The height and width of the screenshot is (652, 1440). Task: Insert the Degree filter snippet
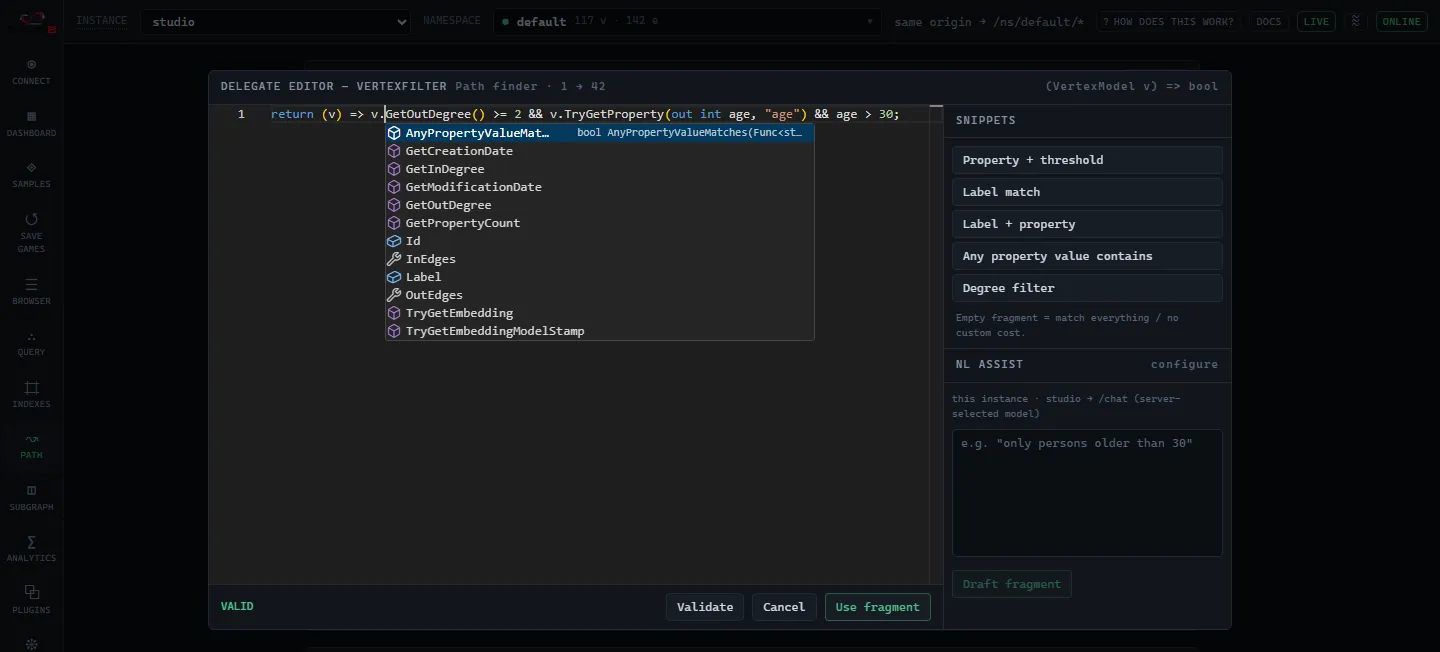pyautogui.click(x=1087, y=288)
